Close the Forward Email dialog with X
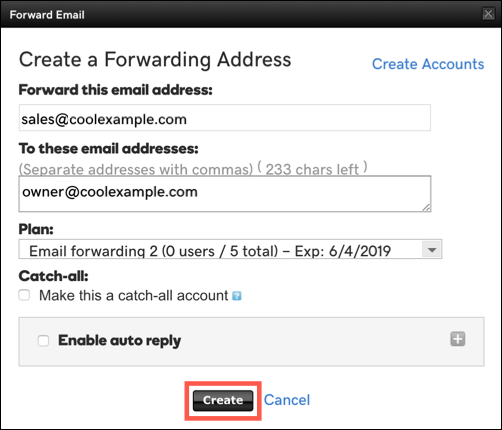The width and height of the screenshot is (502, 430). click(488, 14)
